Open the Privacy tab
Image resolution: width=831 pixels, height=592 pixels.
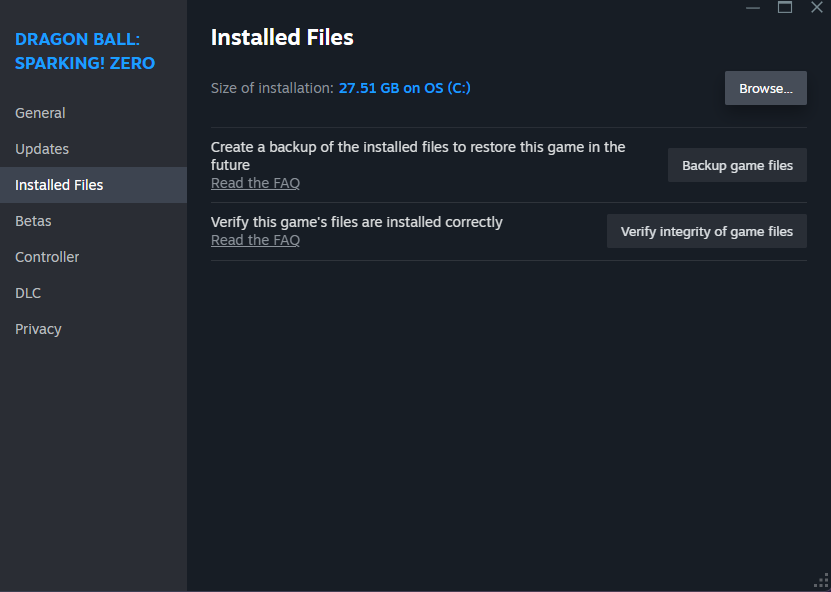38,329
